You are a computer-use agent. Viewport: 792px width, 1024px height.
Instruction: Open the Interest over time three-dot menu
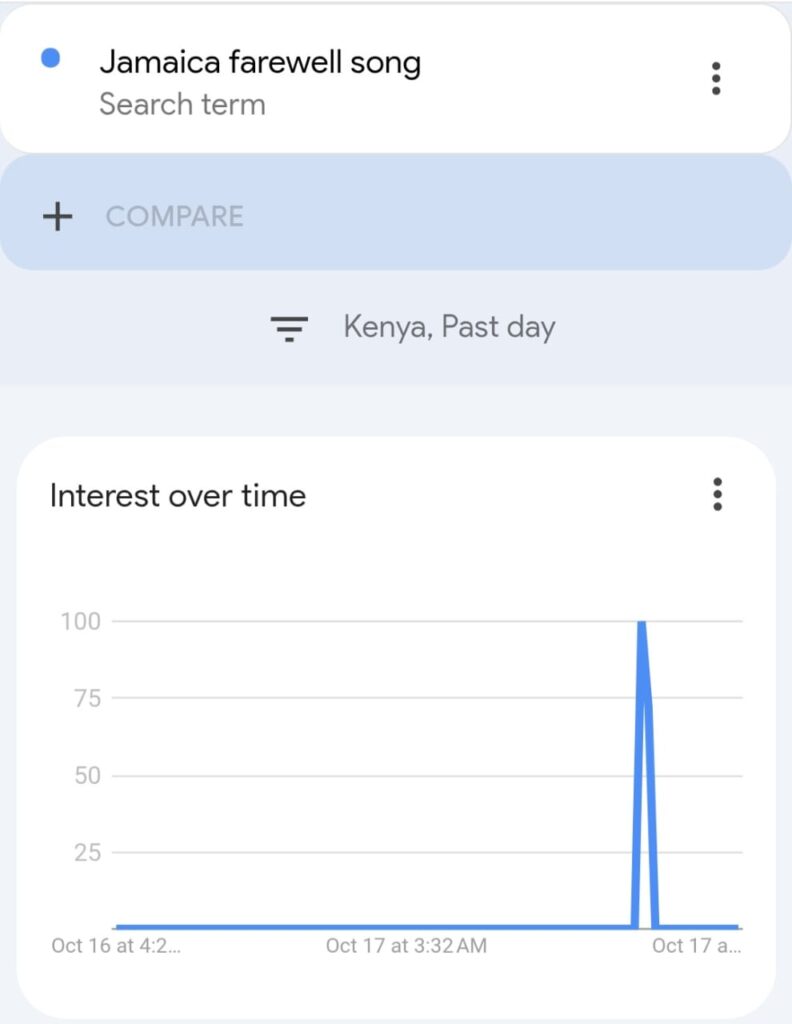click(x=716, y=494)
